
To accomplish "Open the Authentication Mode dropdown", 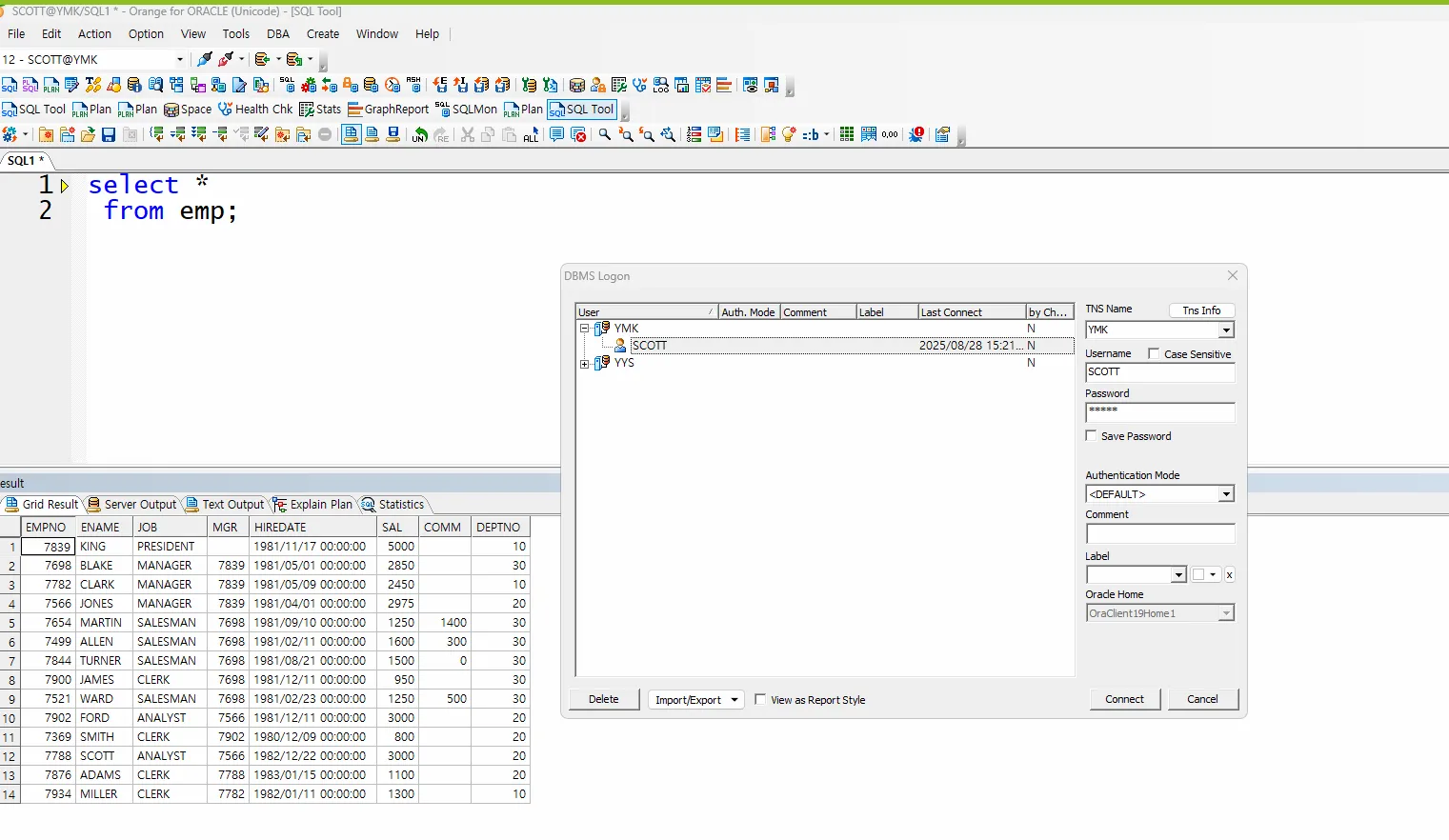I will click(x=1226, y=494).
